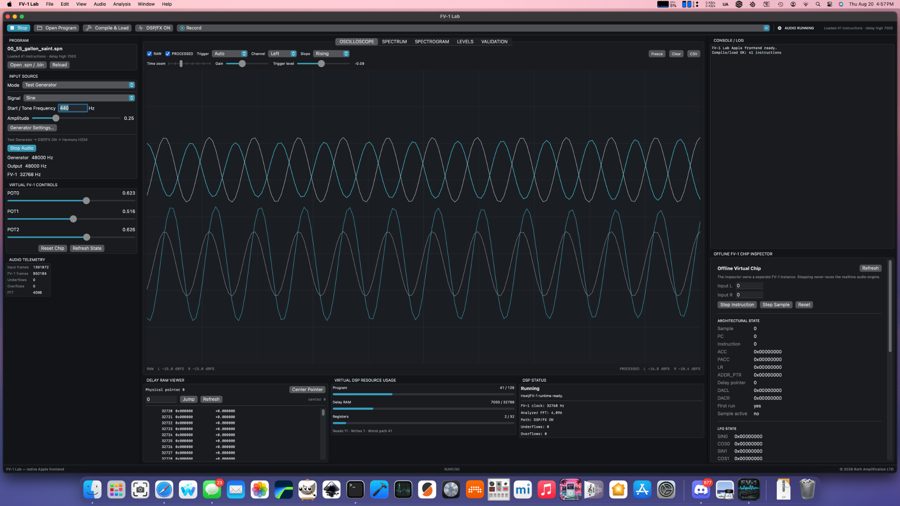
Task: Open the Slope Rising dropdown
Action: click(331, 53)
